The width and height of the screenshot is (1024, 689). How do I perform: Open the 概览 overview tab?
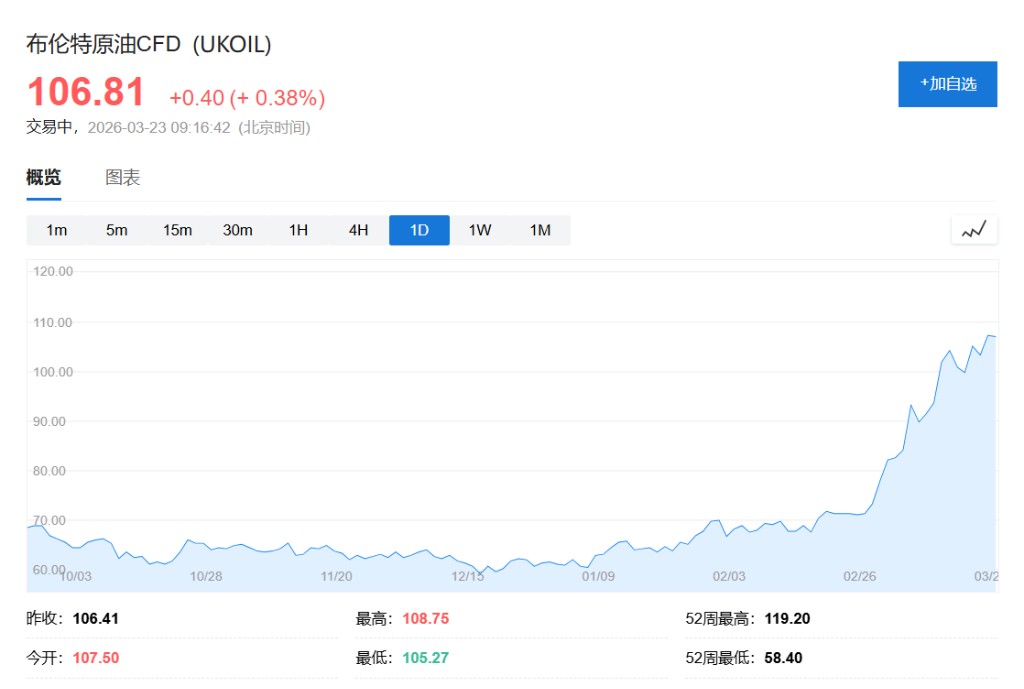(x=43, y=178)
